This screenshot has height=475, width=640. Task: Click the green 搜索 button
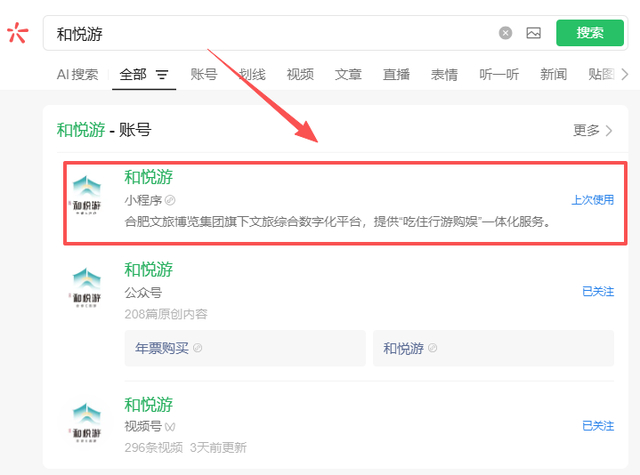[589, 33]
